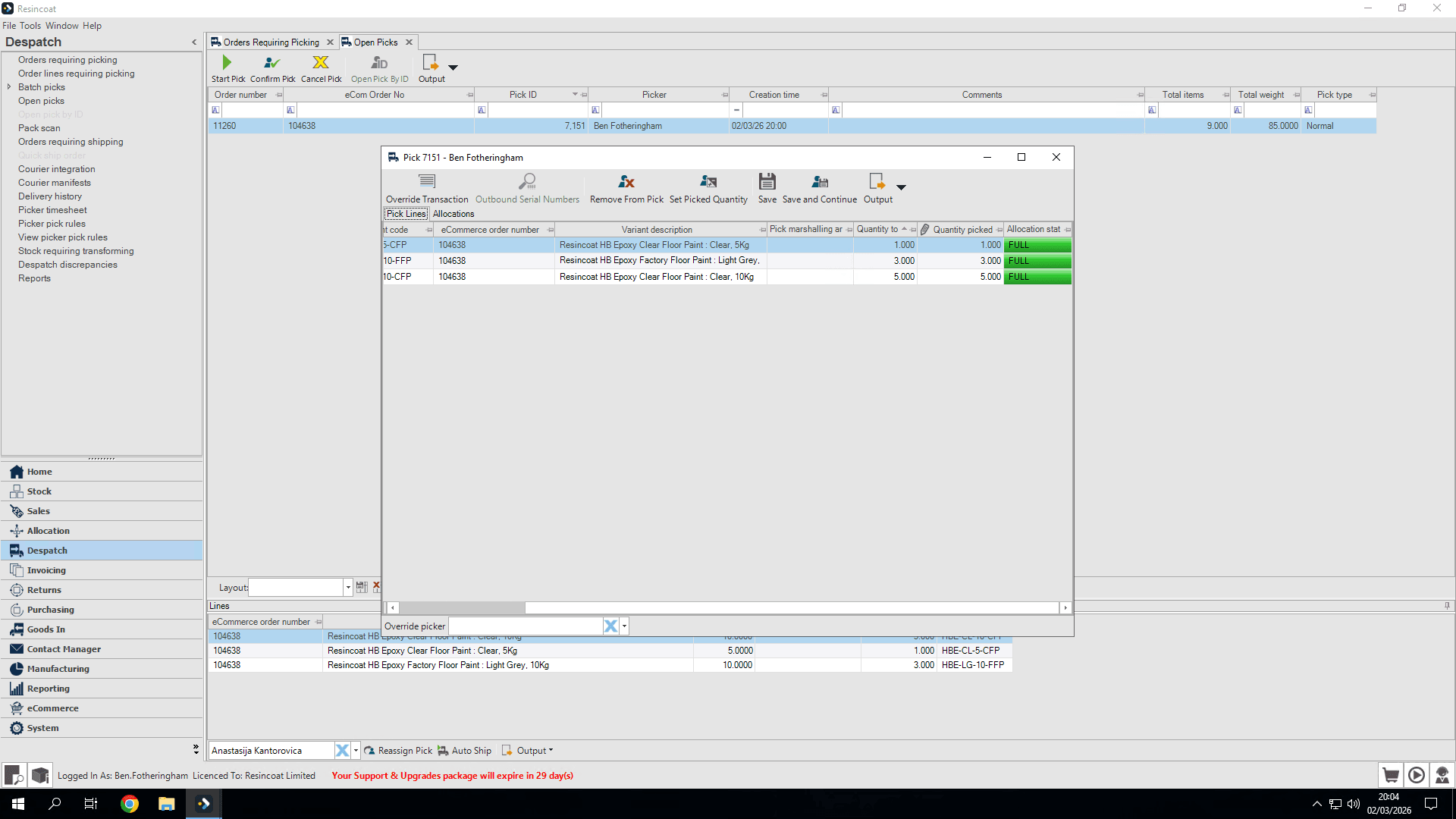Click the Start Pick toolbar icon
Screen dimensions: 1456x819
tap(227, 62)
